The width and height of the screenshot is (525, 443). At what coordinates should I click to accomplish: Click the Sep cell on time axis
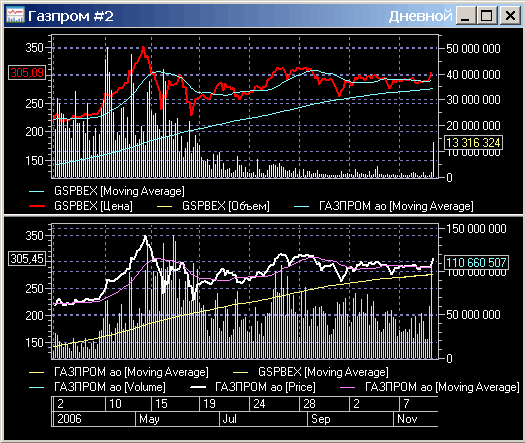tap(351, 419)
